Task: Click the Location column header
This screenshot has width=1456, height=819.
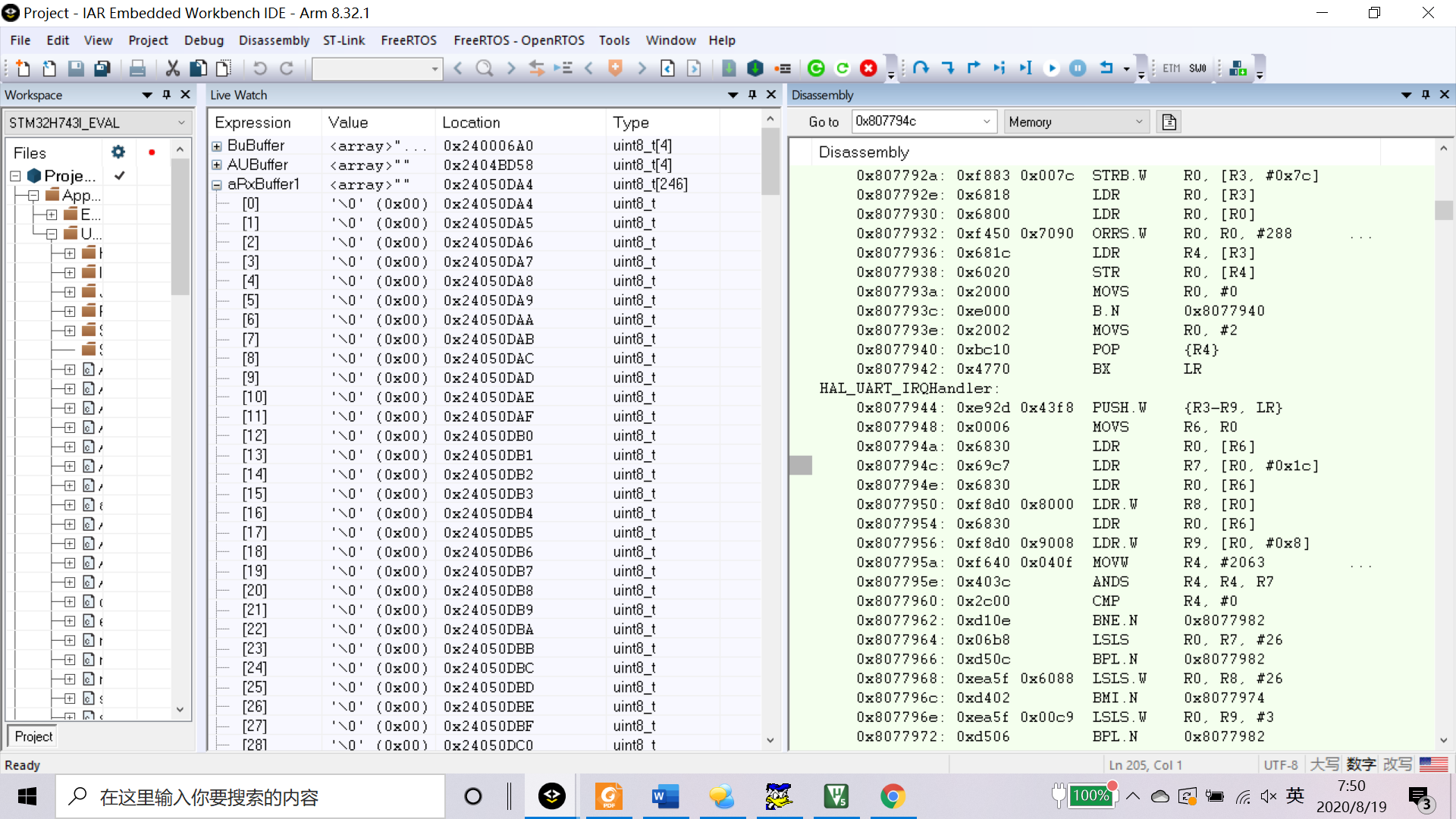Action: [521, 123]
